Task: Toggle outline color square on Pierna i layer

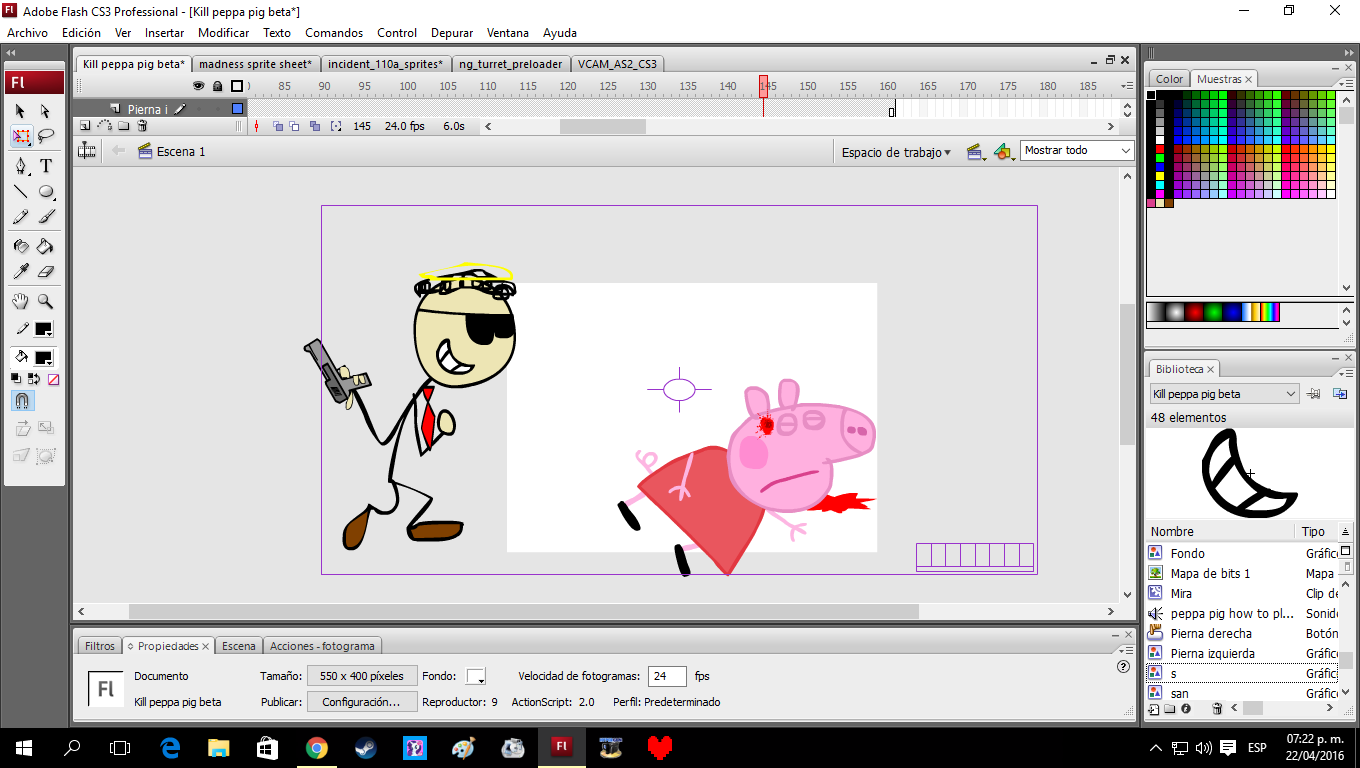Action: point(237,109)
